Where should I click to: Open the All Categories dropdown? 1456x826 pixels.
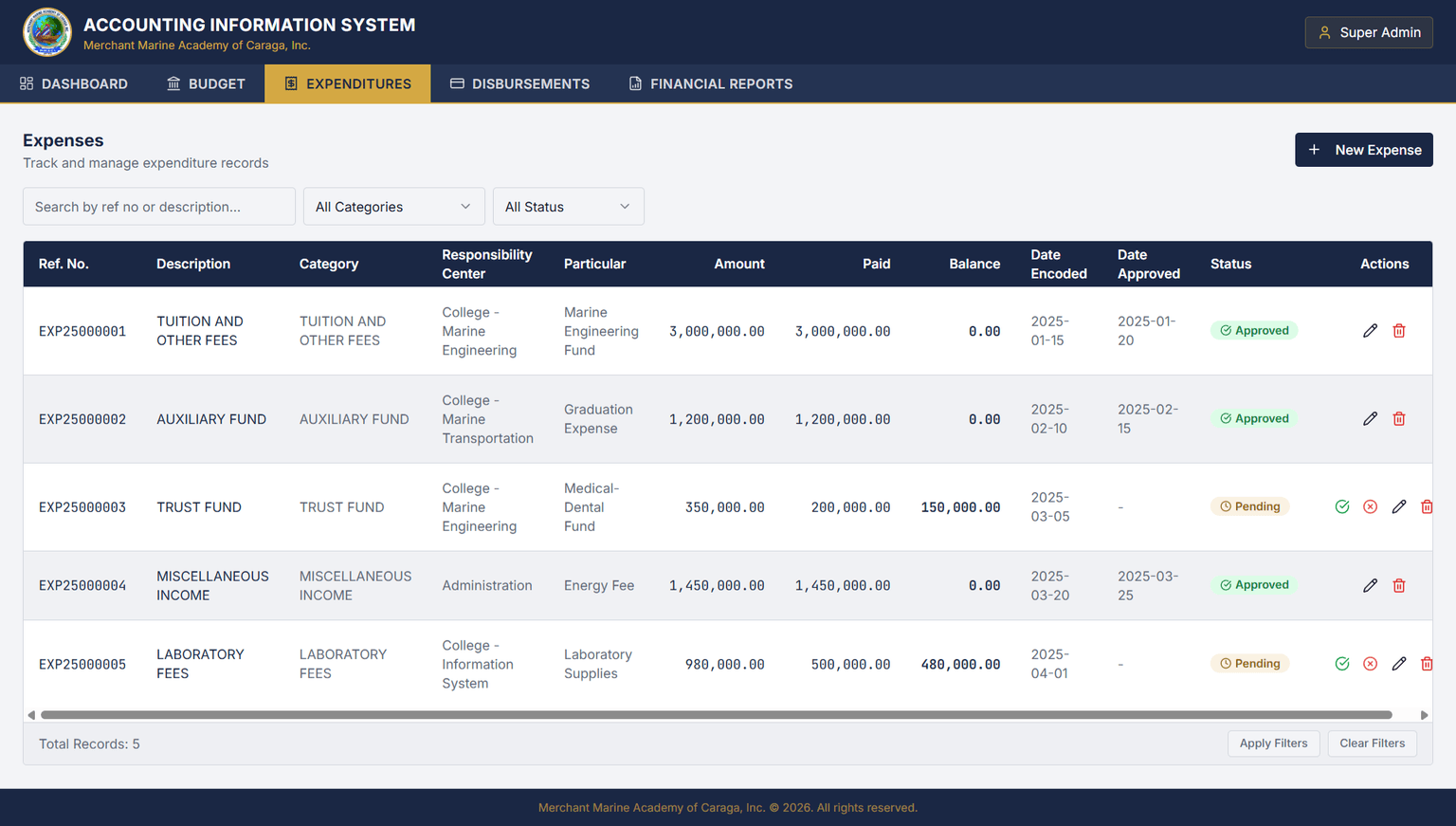point(394,207)
